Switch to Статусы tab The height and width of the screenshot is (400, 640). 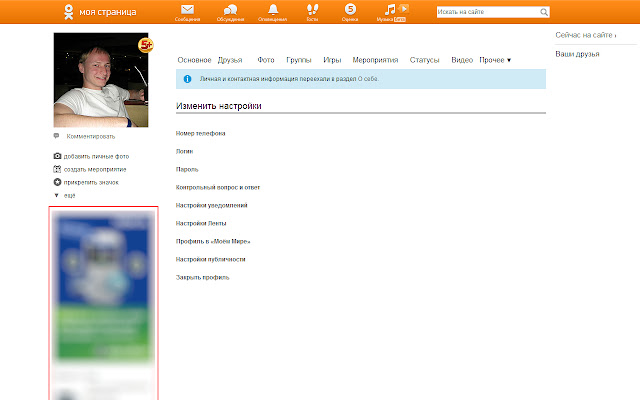(424, 60)
